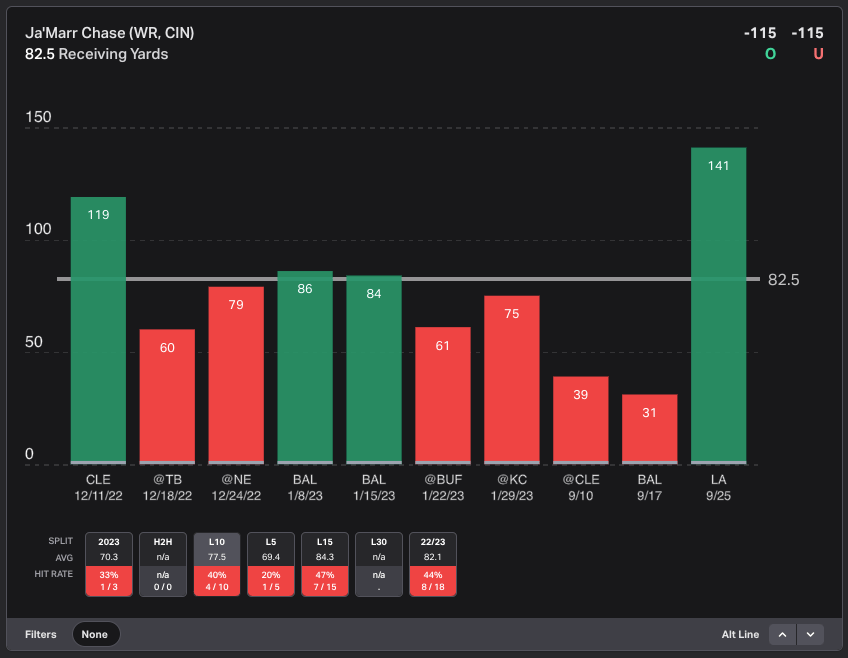The height and width of the screenshot is (658, 848).
Task: Click the -115 over odds
Action: click(x=760, y=33)
